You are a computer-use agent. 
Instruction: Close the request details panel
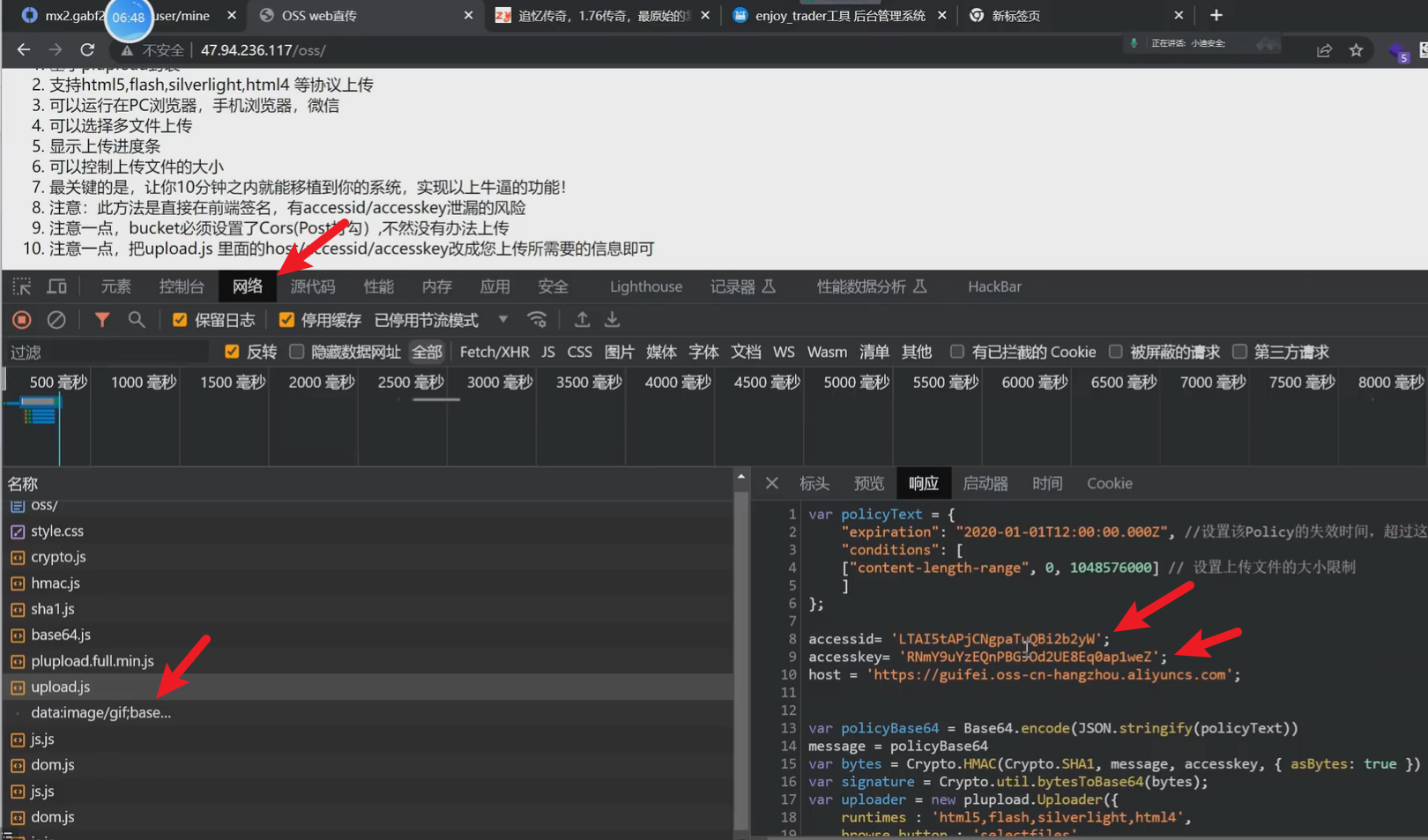771,483
